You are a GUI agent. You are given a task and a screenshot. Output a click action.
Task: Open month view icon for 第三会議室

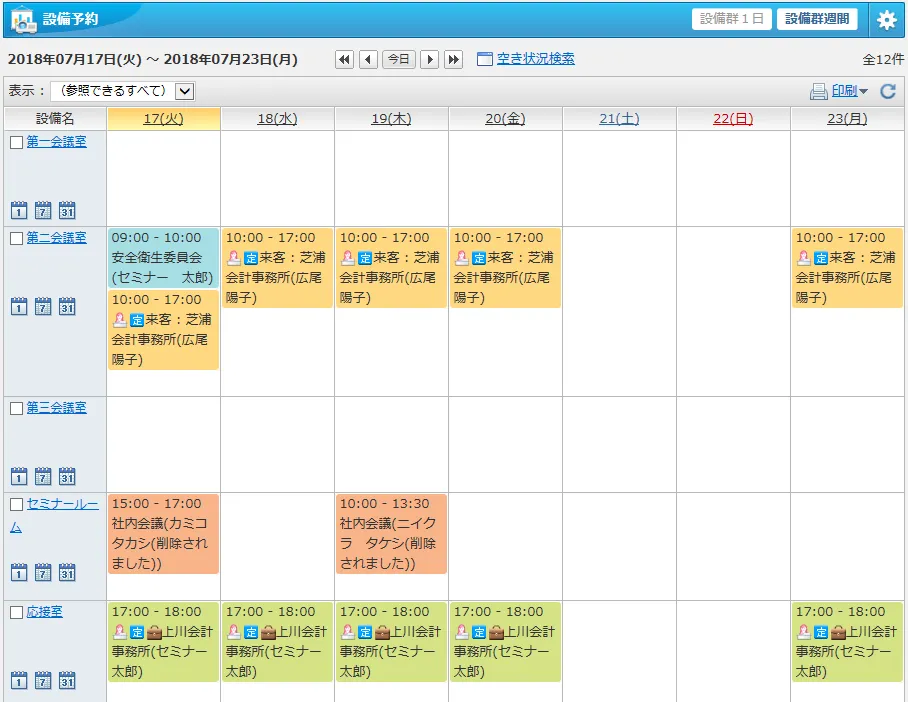67,476
